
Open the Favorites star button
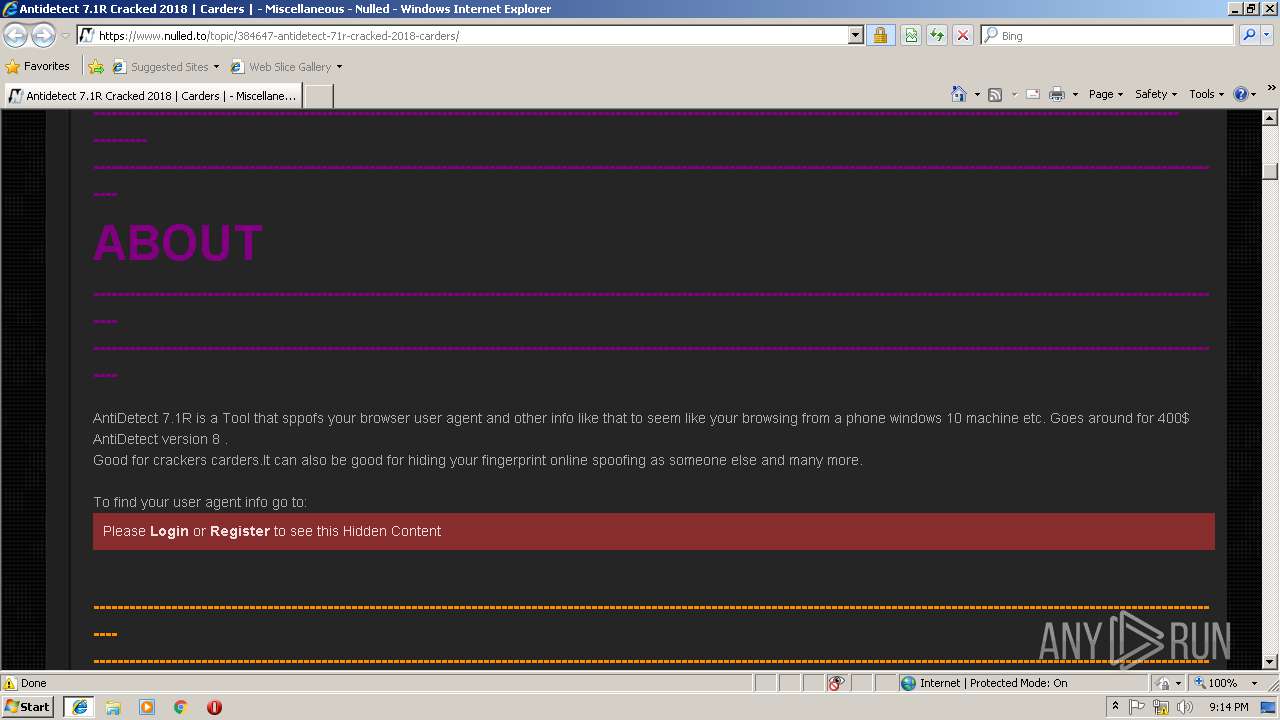click(x=38, y=67)
